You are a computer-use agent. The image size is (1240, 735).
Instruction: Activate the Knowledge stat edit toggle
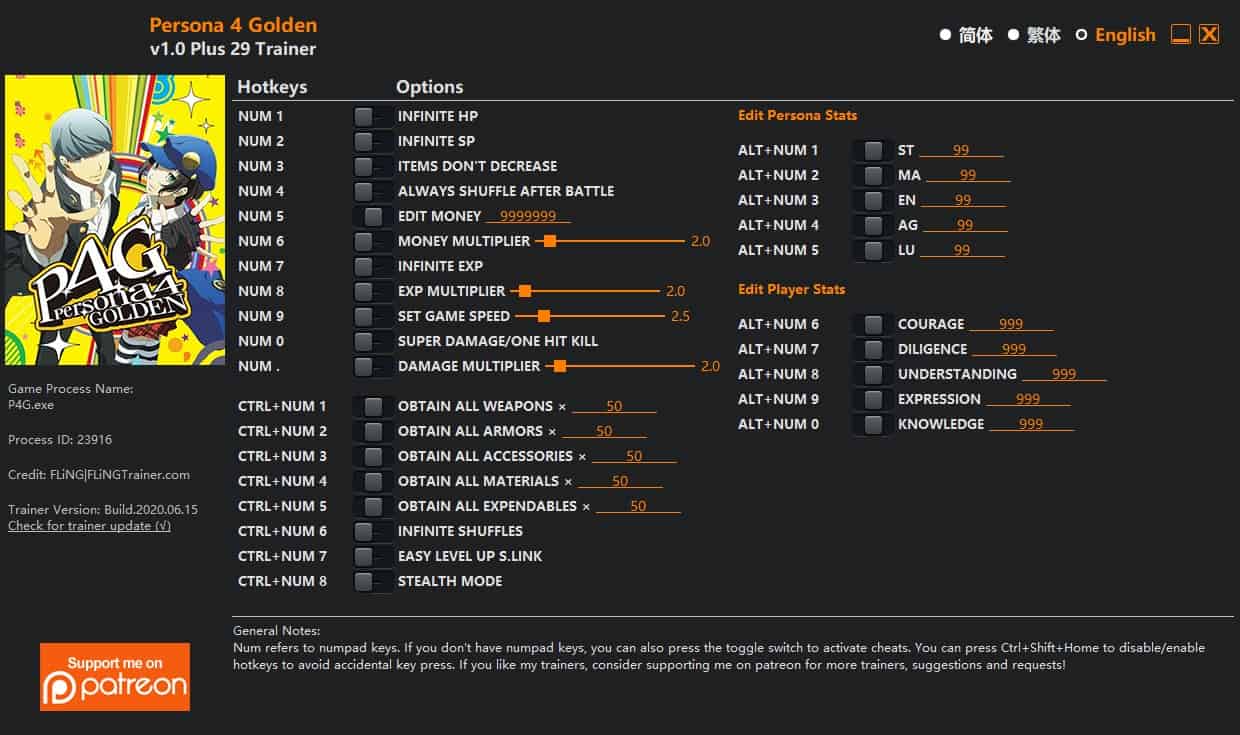pyautogui.click(x=873, y=424)
